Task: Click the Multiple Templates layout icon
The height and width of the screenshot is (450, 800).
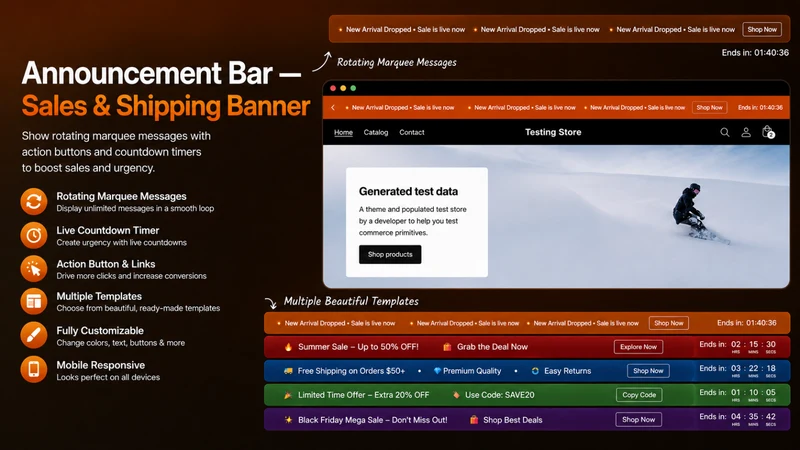Action: click(x=34, y=302)
